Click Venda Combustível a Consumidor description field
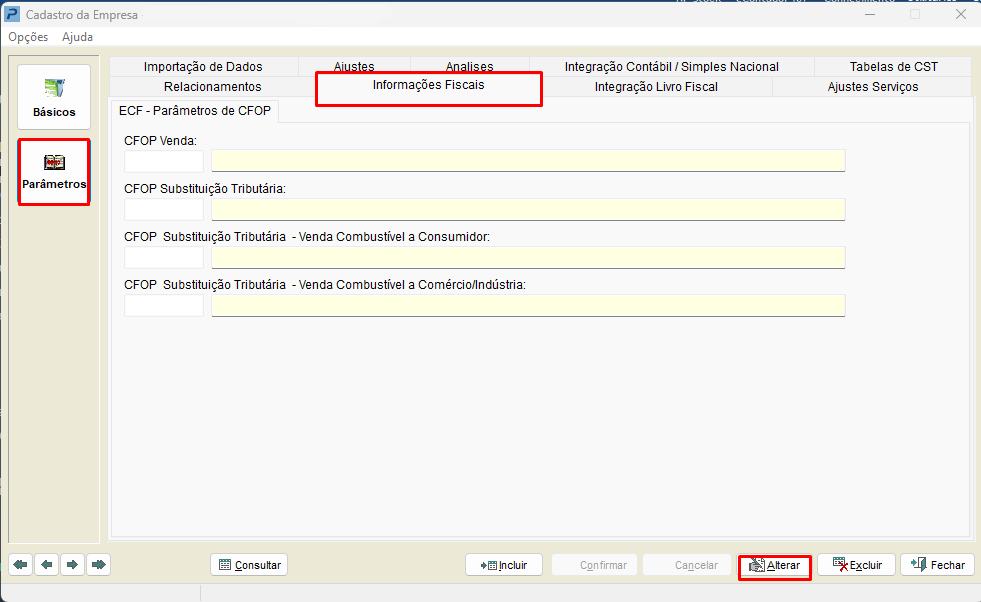 (x=528, y=257)
